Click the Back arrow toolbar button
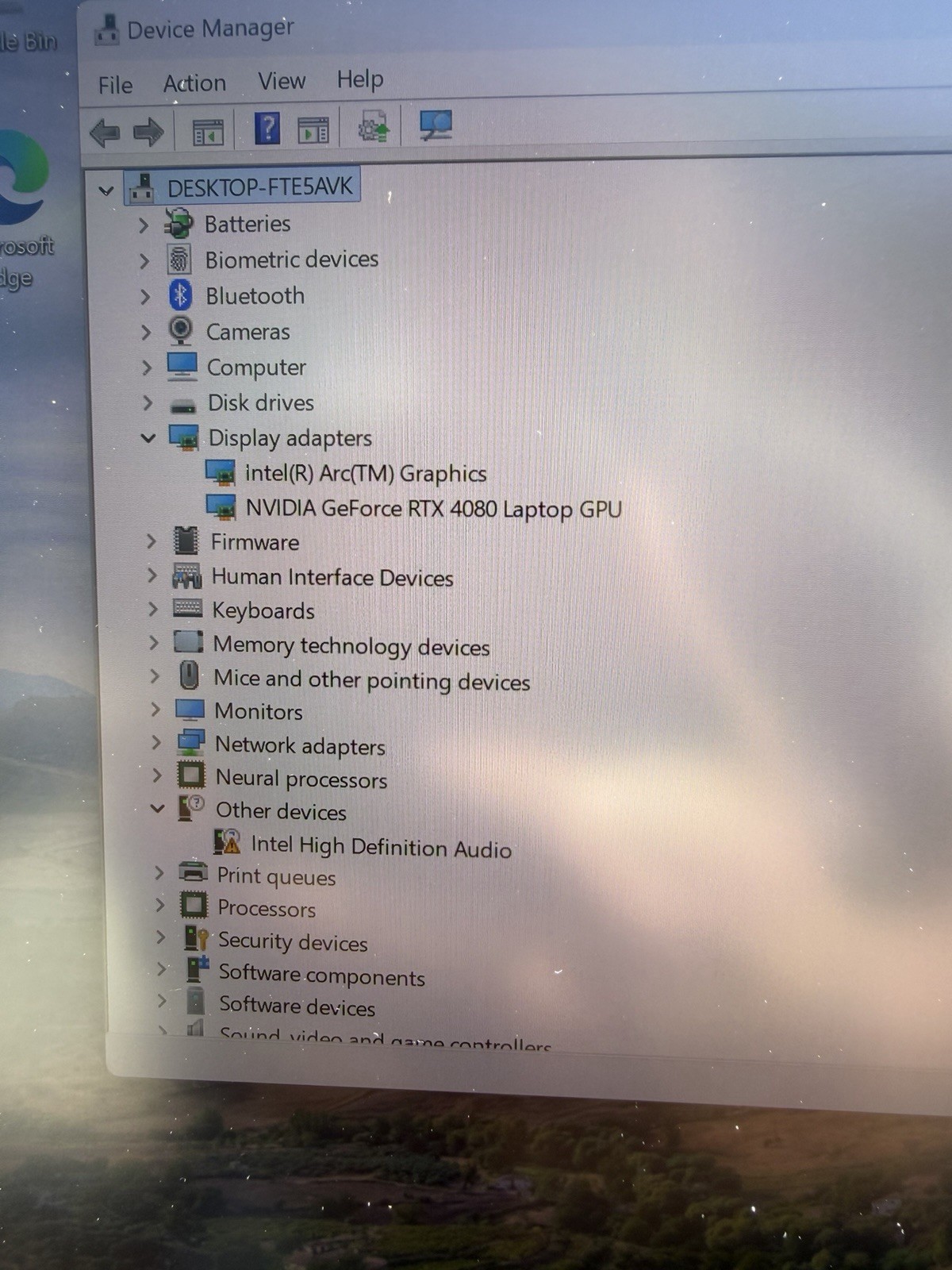 tap(105, 132)
